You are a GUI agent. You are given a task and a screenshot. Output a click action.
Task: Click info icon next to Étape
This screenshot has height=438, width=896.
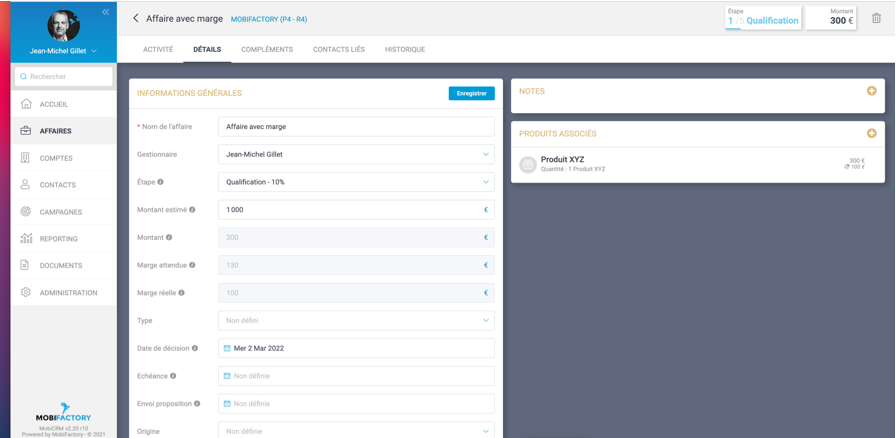[160, 182]
